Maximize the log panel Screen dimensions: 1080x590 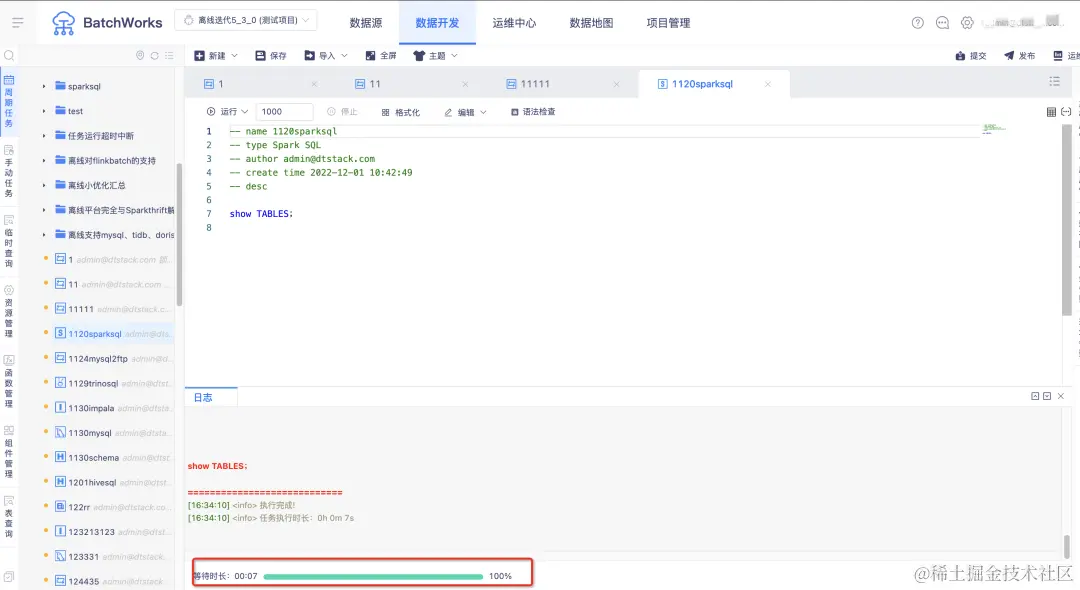(1035, 397)
